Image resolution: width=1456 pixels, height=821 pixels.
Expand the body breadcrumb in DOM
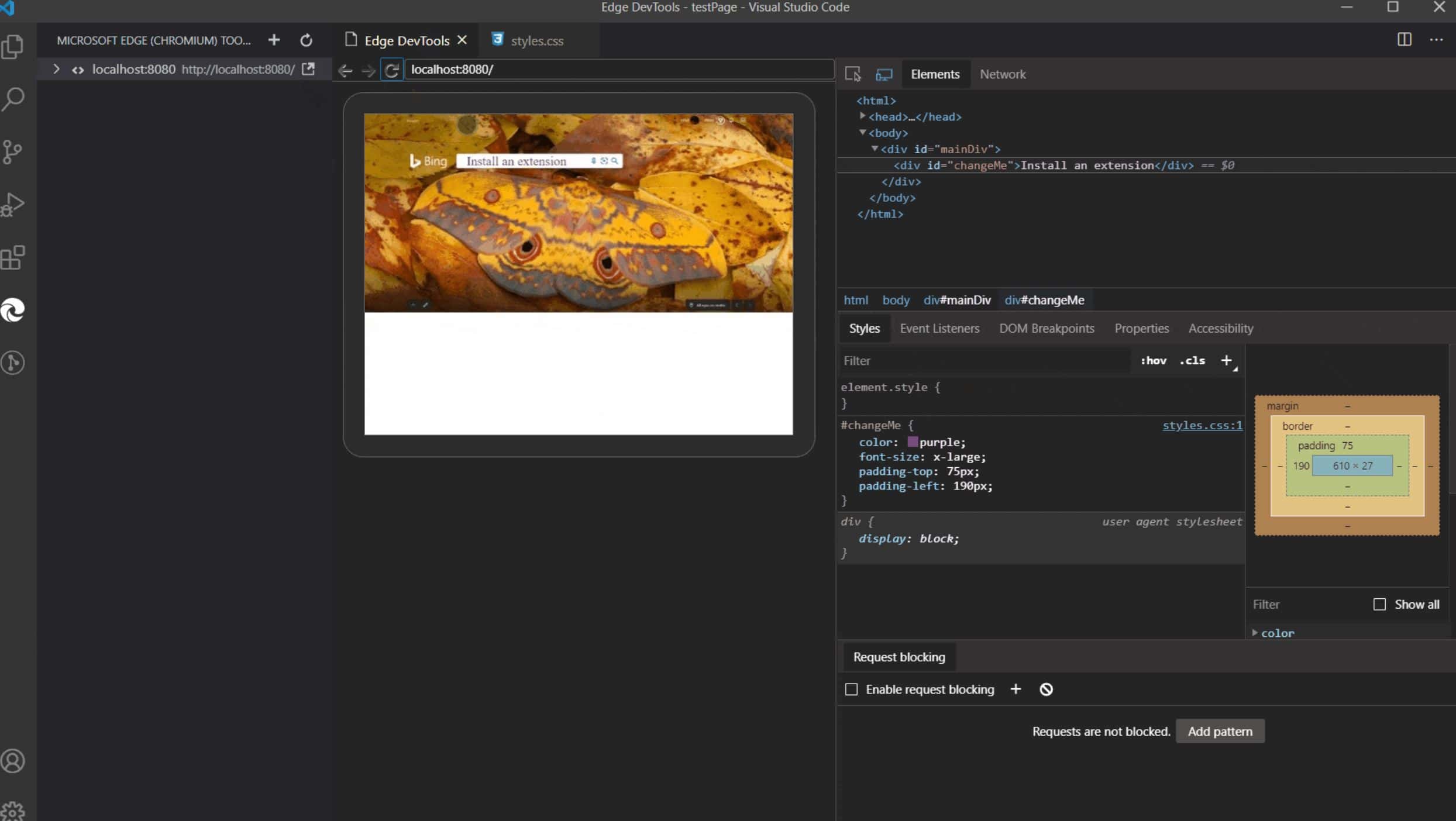coord(895,300)
